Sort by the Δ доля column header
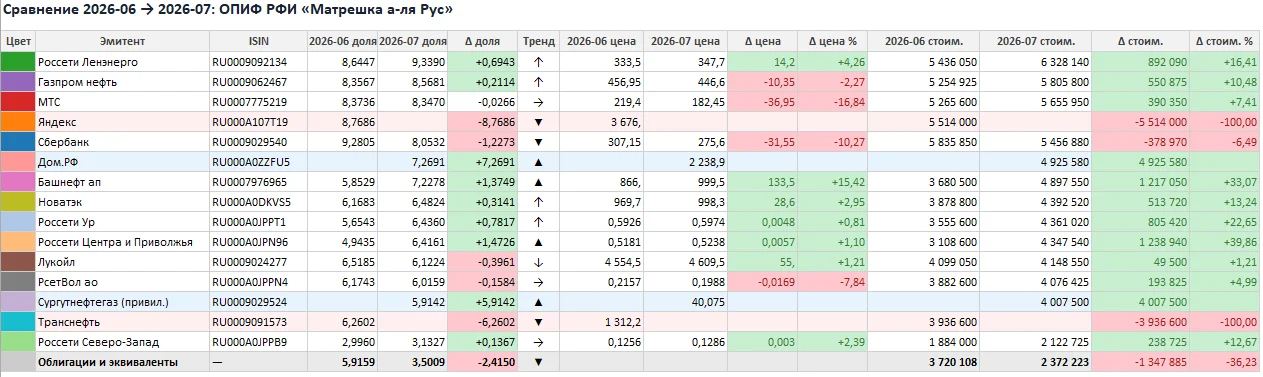Image resolution: width=1263 pixels, height=377 pixels. (483, 41)
